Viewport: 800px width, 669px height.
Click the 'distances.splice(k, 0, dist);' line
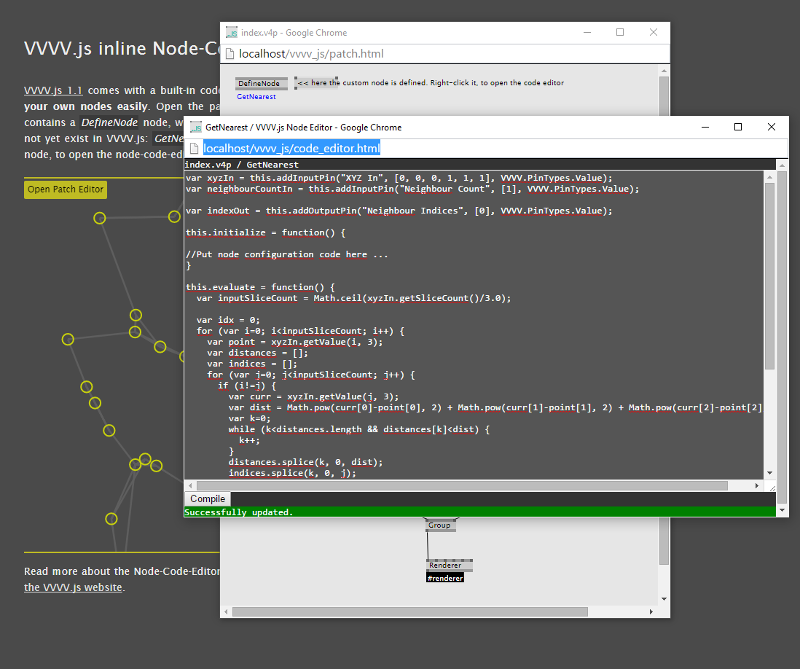tap(306, 462)
